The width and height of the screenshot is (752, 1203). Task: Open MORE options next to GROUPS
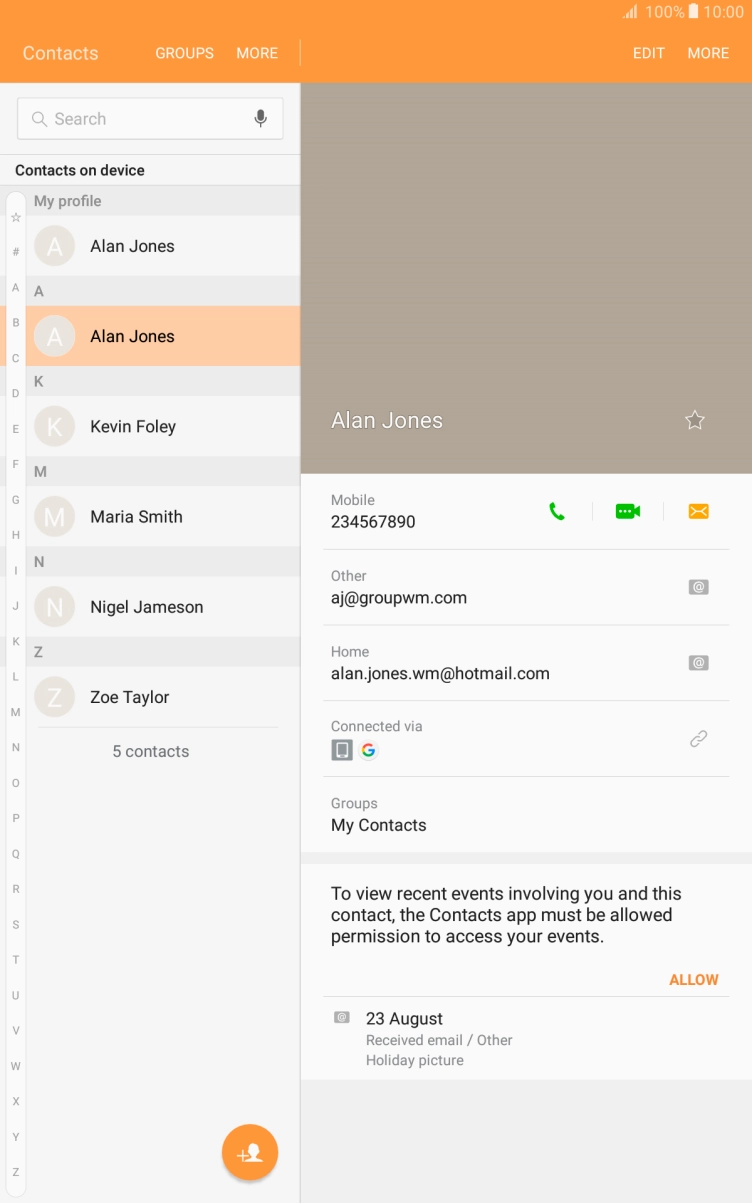[x=257, y=53]
